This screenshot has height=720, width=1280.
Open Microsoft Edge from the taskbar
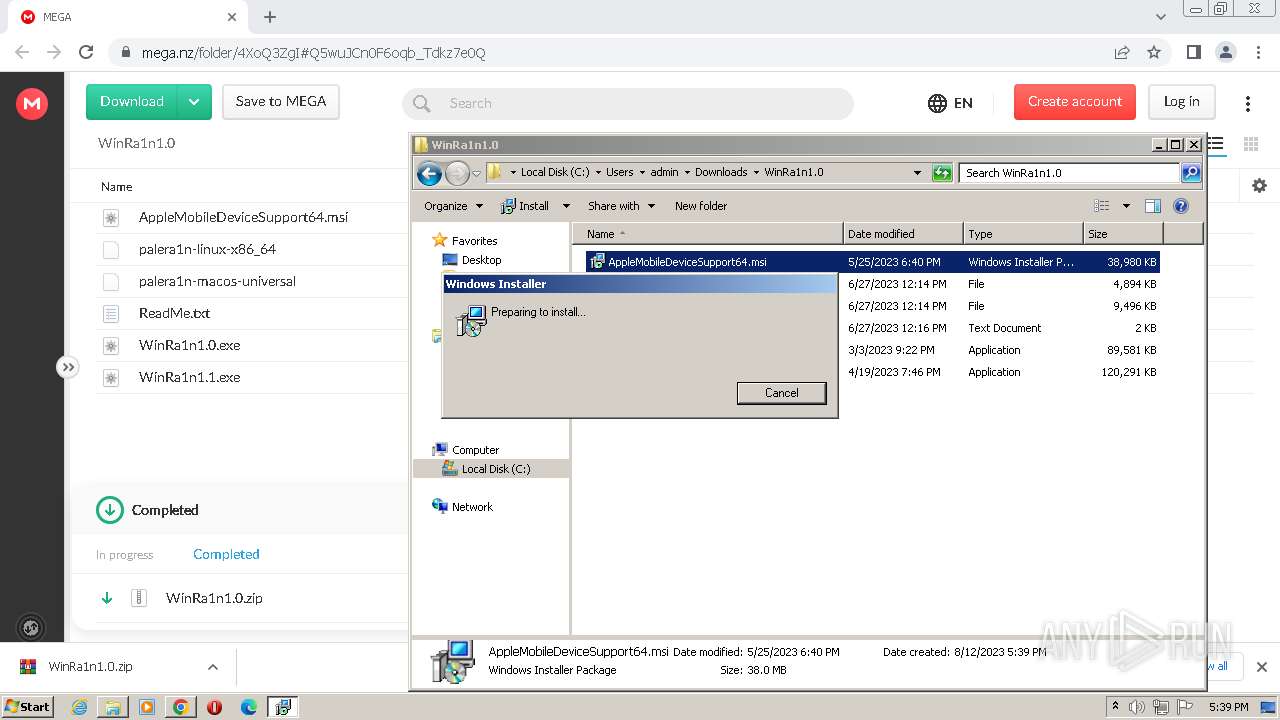[x=249, y=707]
